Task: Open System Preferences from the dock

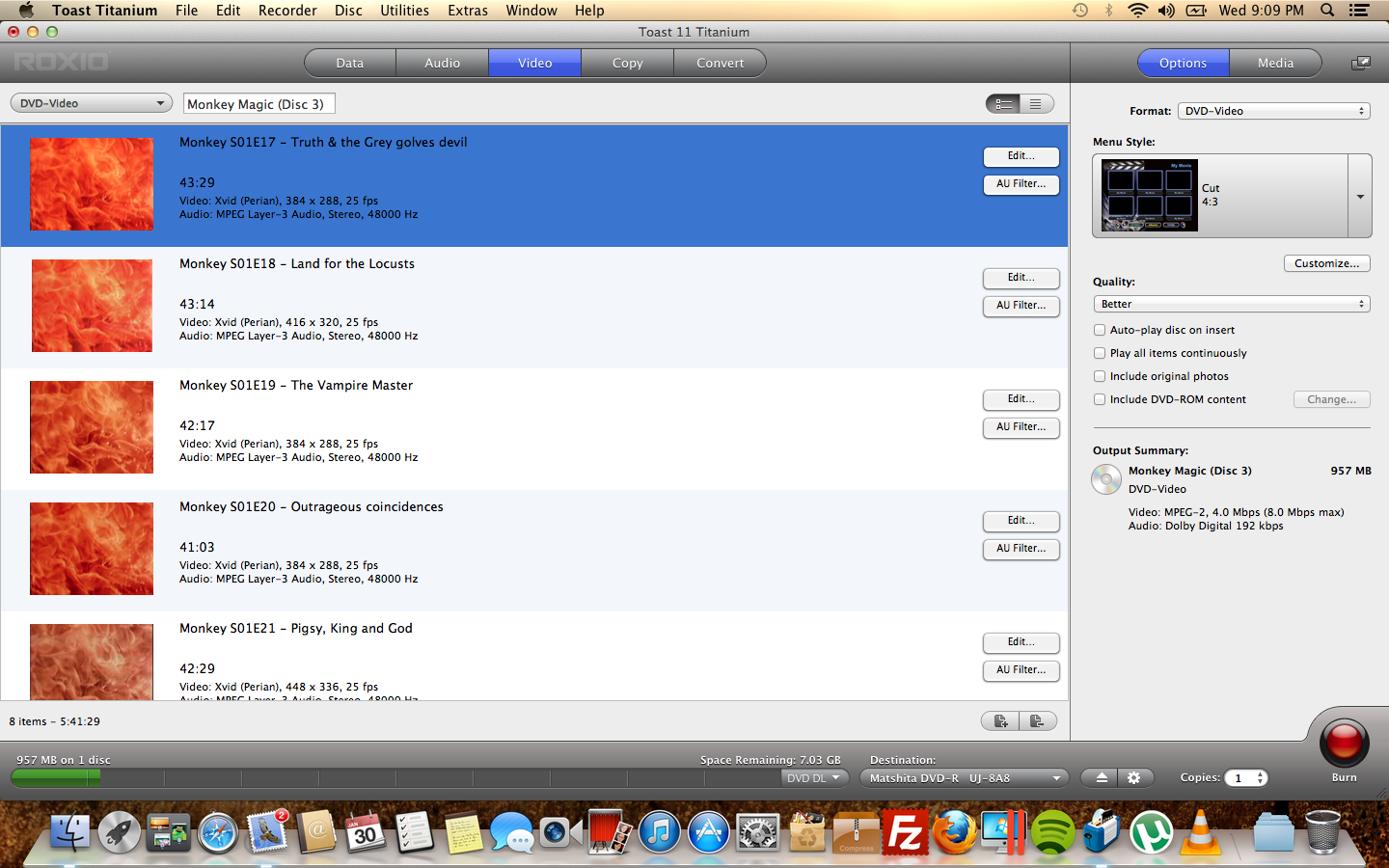Action: click(x=758, y=831)
